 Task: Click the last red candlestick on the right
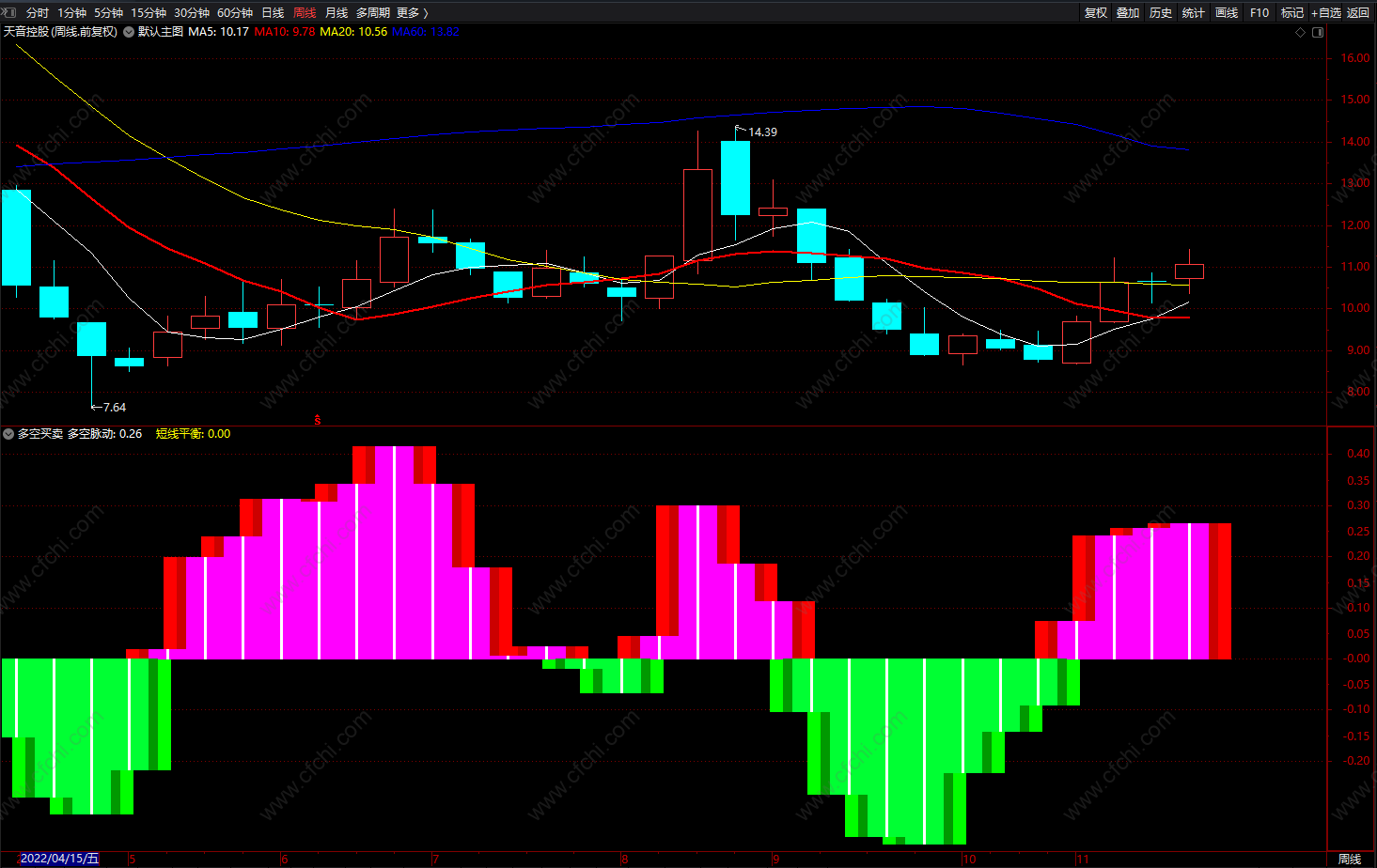click(x=1189, y=271)
